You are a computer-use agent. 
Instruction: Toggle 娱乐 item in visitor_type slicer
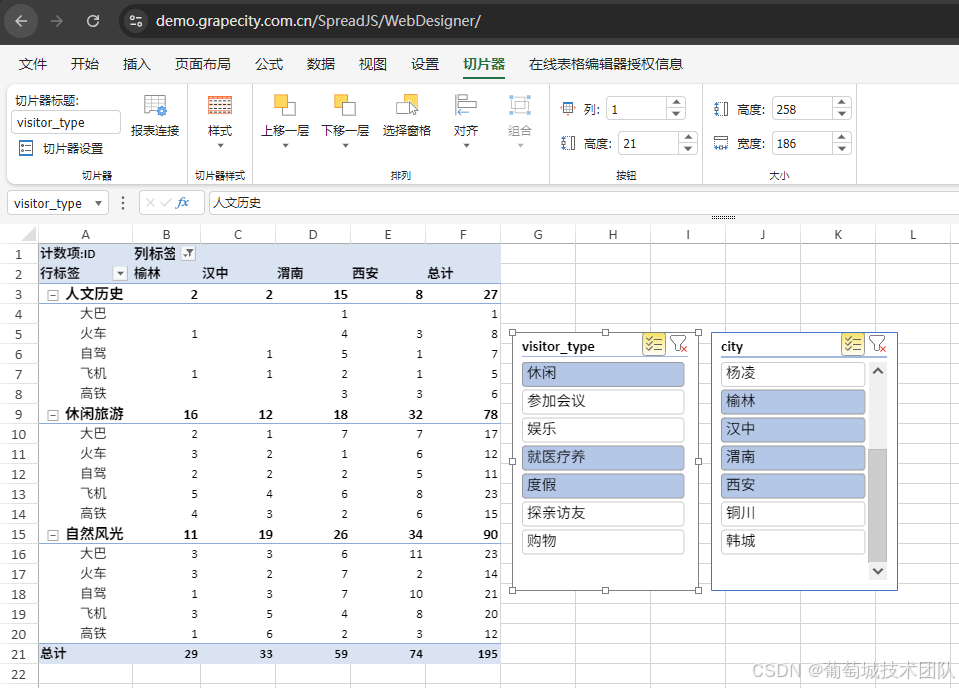click(603, 429)
